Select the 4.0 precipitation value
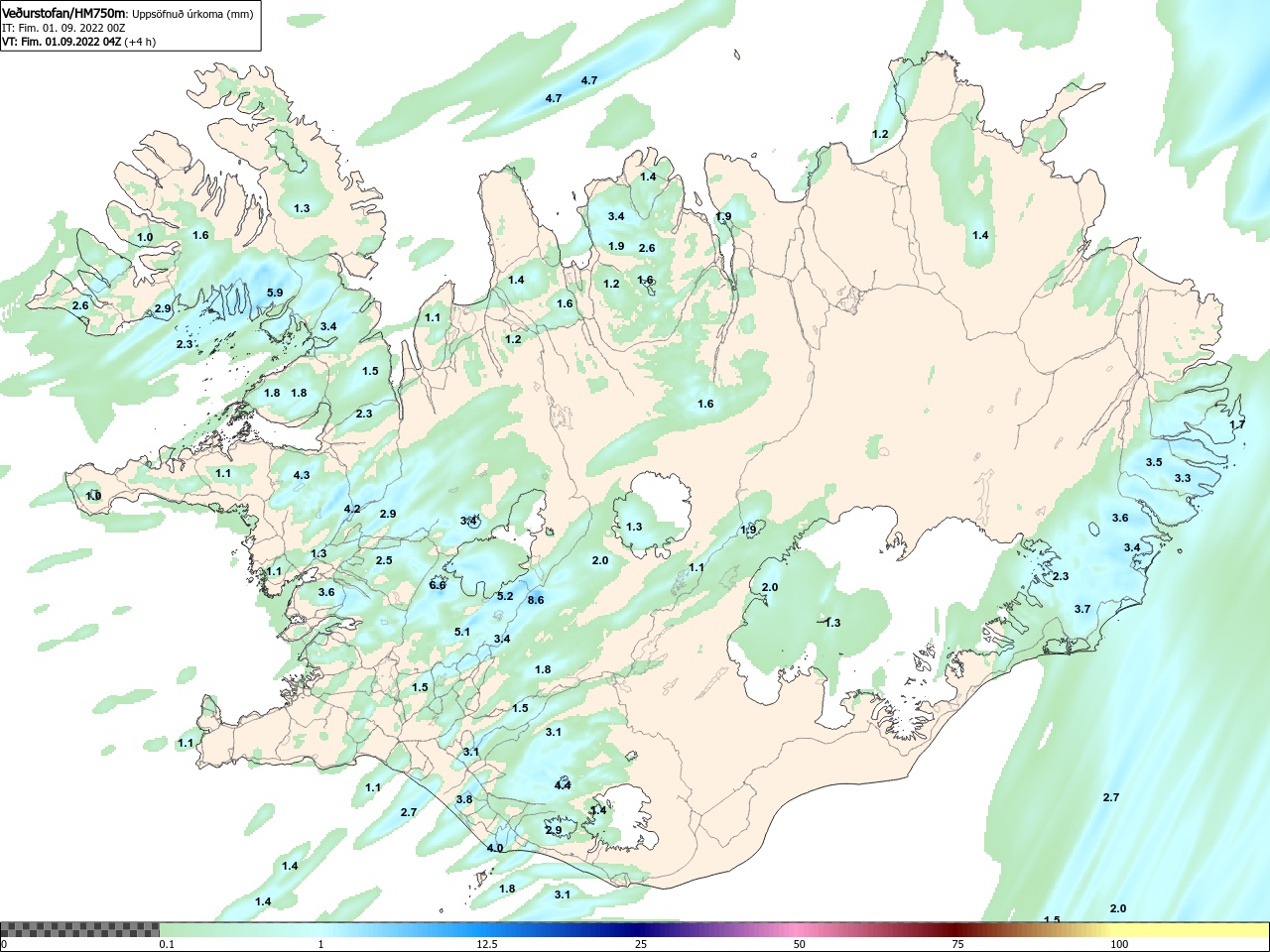Screen dimensions: 1270x952 [495, 848]
